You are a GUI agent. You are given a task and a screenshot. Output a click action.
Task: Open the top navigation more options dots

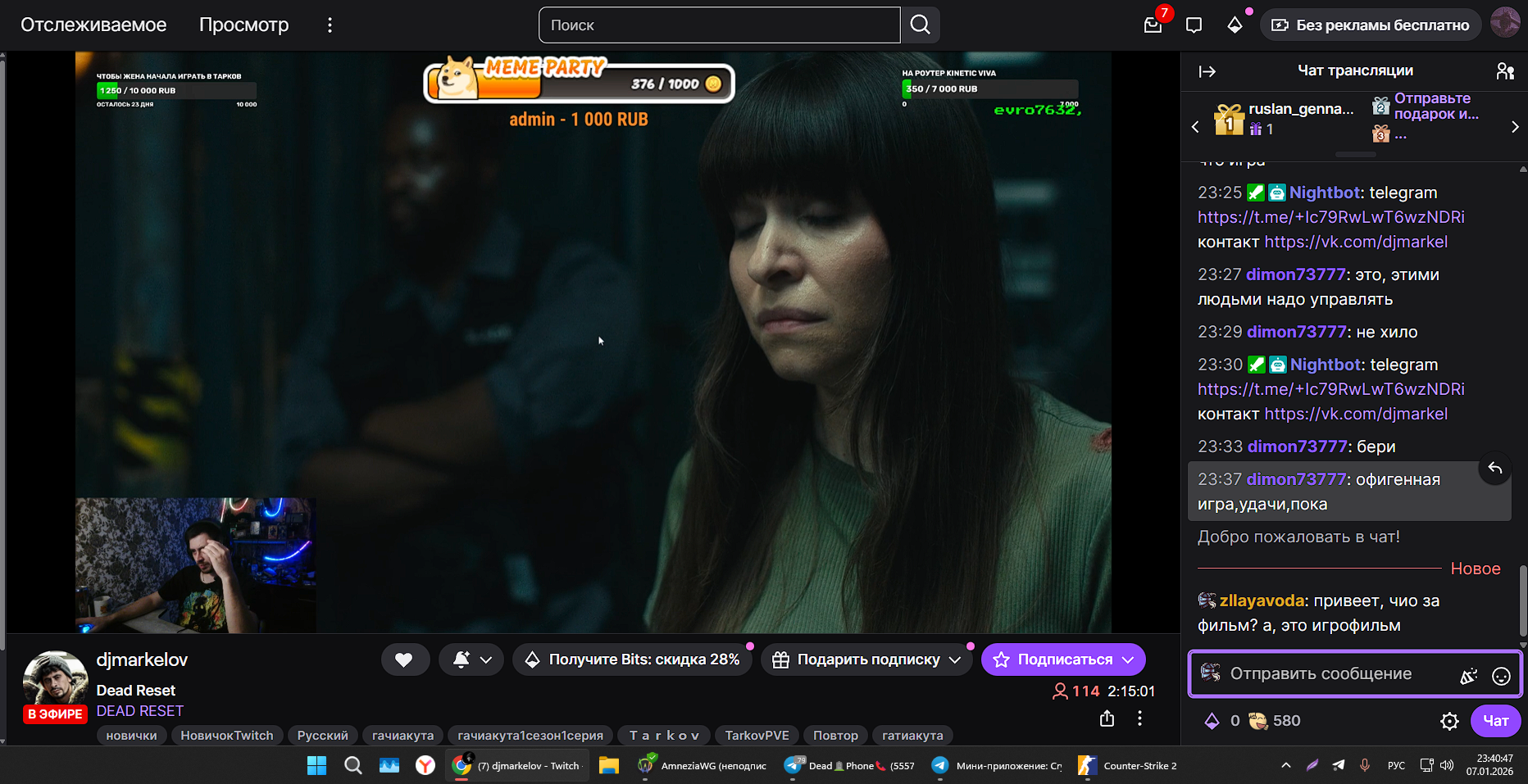click(330, 25)
